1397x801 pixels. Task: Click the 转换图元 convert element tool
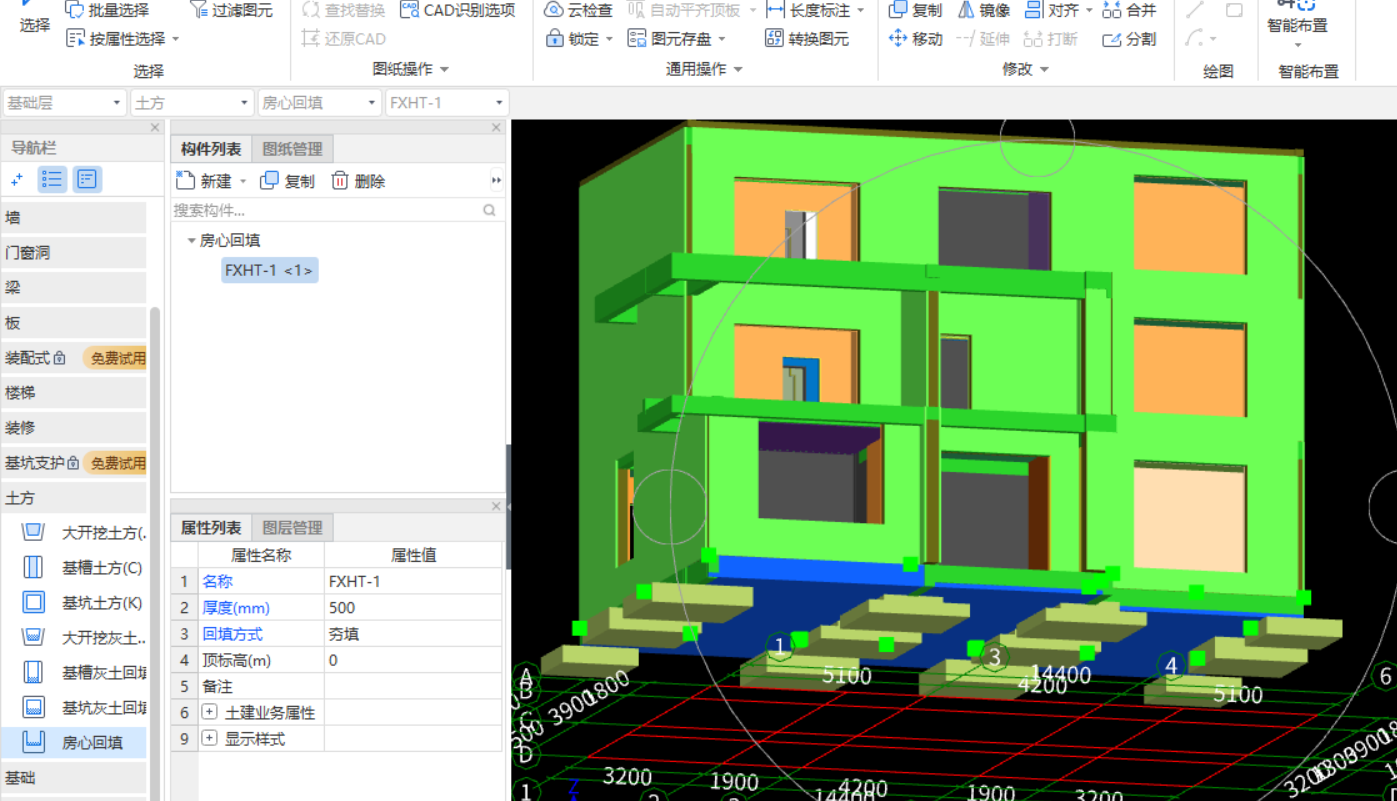pos(807,39)
